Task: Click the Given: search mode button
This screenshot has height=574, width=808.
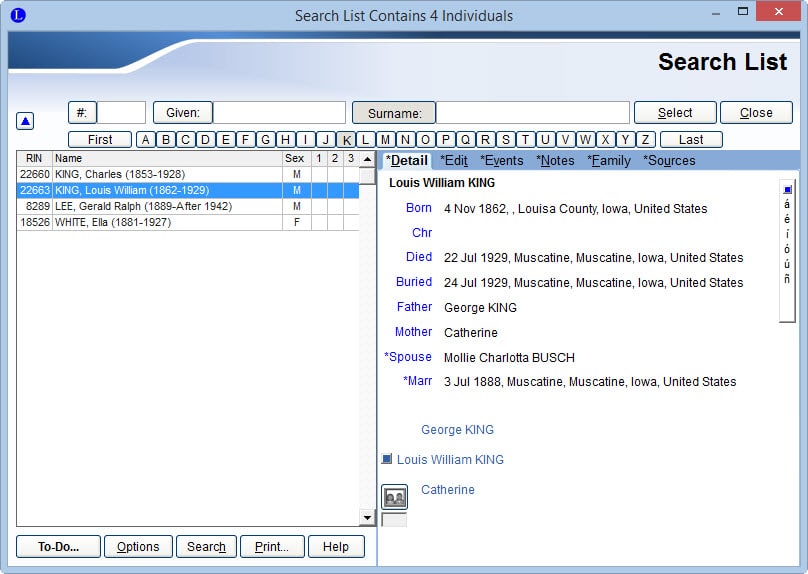Action: pos(183,113)
